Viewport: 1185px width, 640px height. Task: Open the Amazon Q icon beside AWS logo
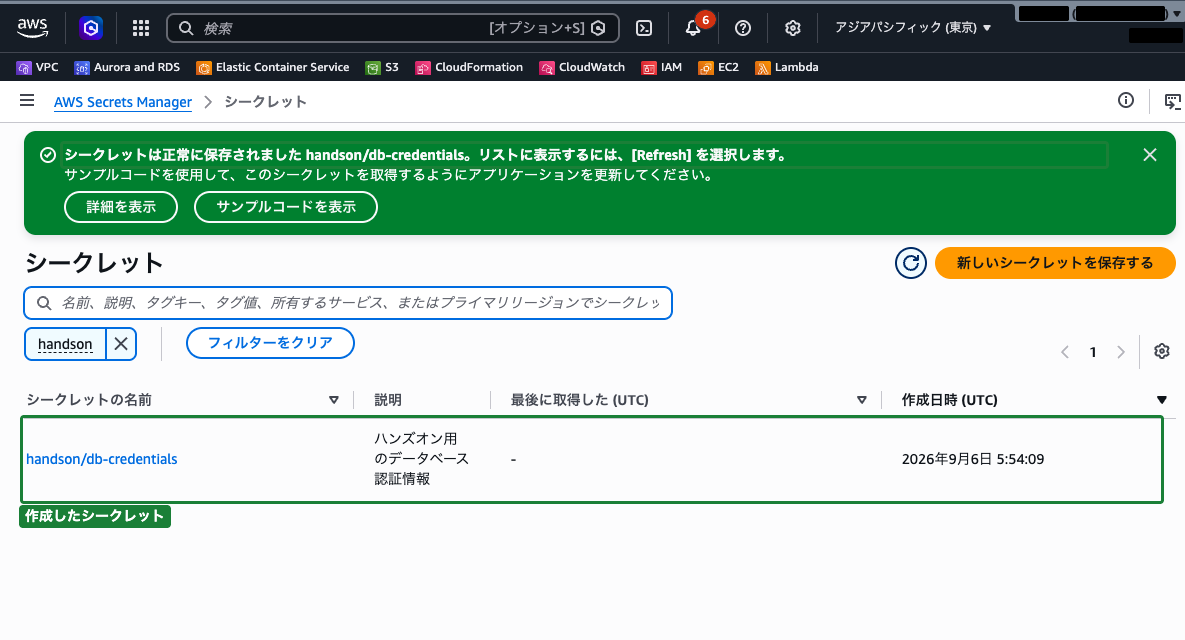coord(91,28)
